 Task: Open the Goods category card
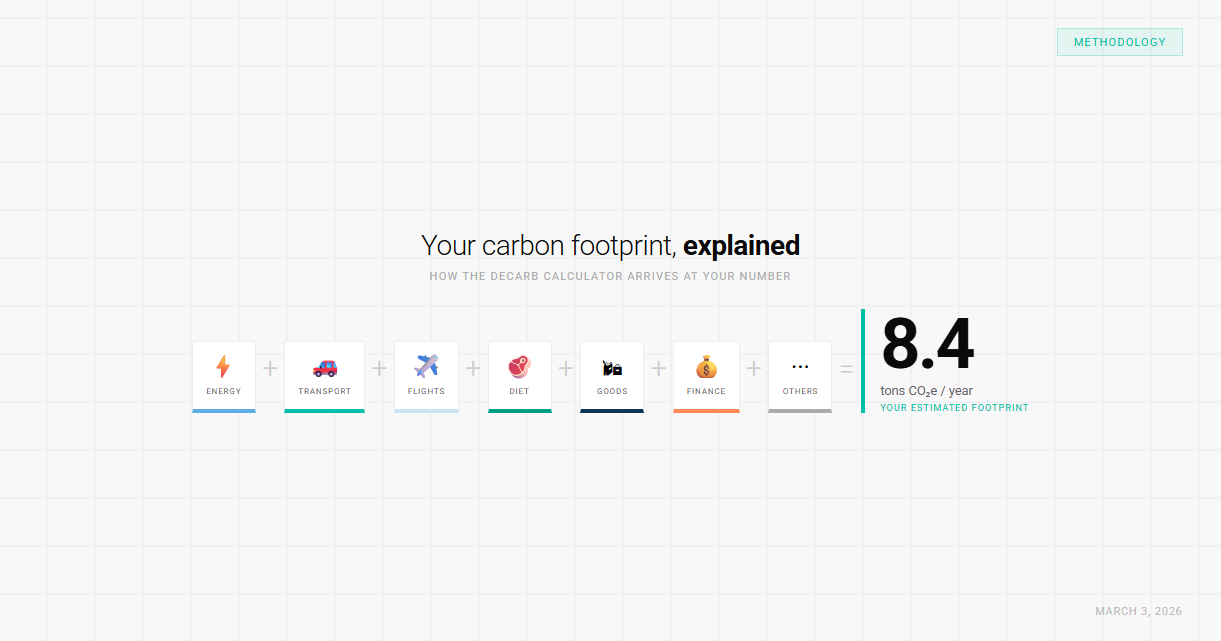pyautogui.click(x=611, y=376)
